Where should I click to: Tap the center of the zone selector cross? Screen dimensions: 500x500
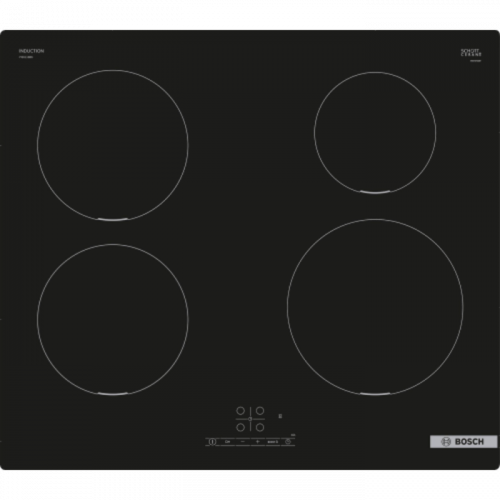(x=250, y=419)
